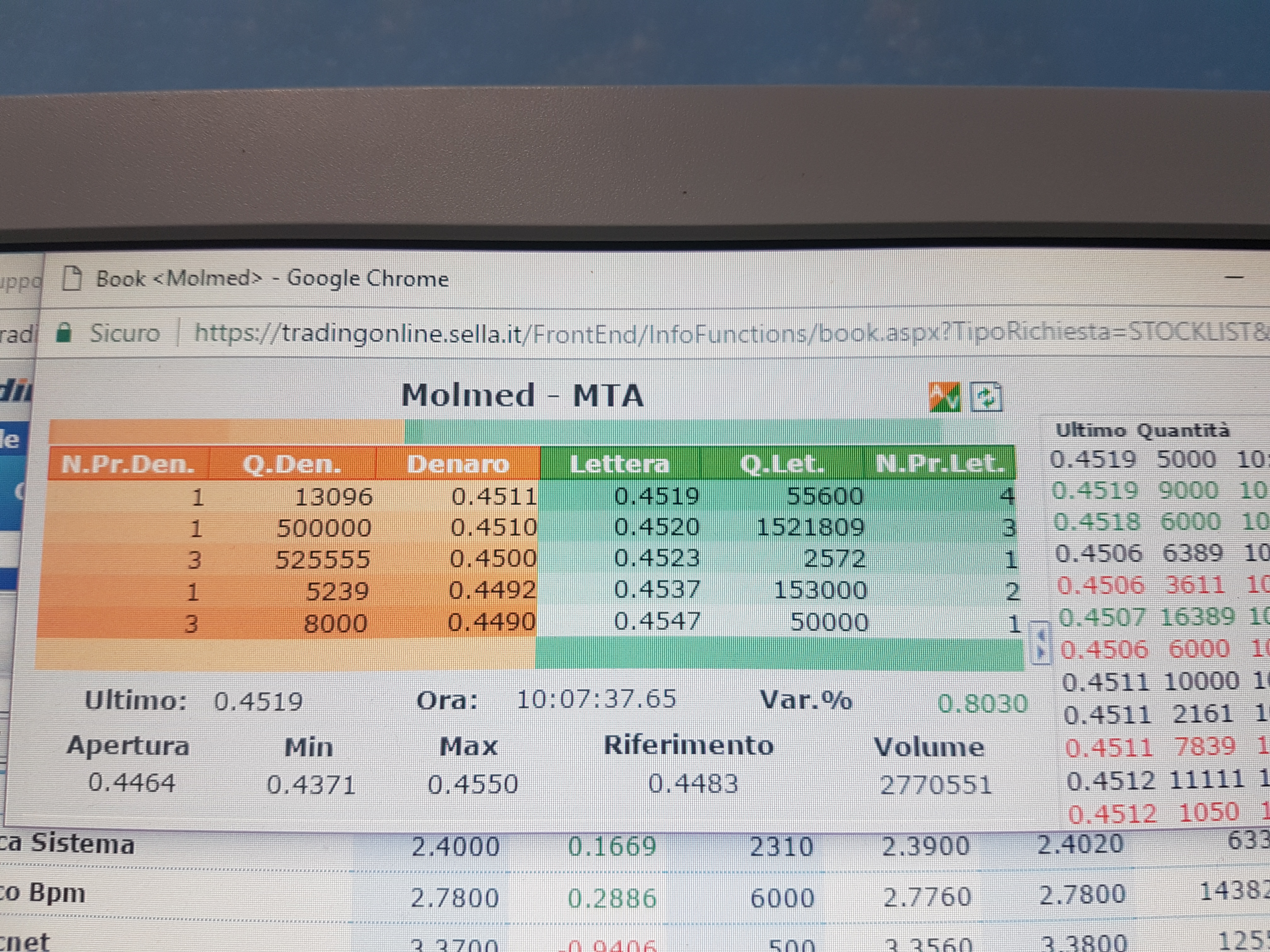Image resolution: width=1270 pixels, height=952 pixels.
Task: Click value 2.7760 in background stock list
Action: [927, 897]
